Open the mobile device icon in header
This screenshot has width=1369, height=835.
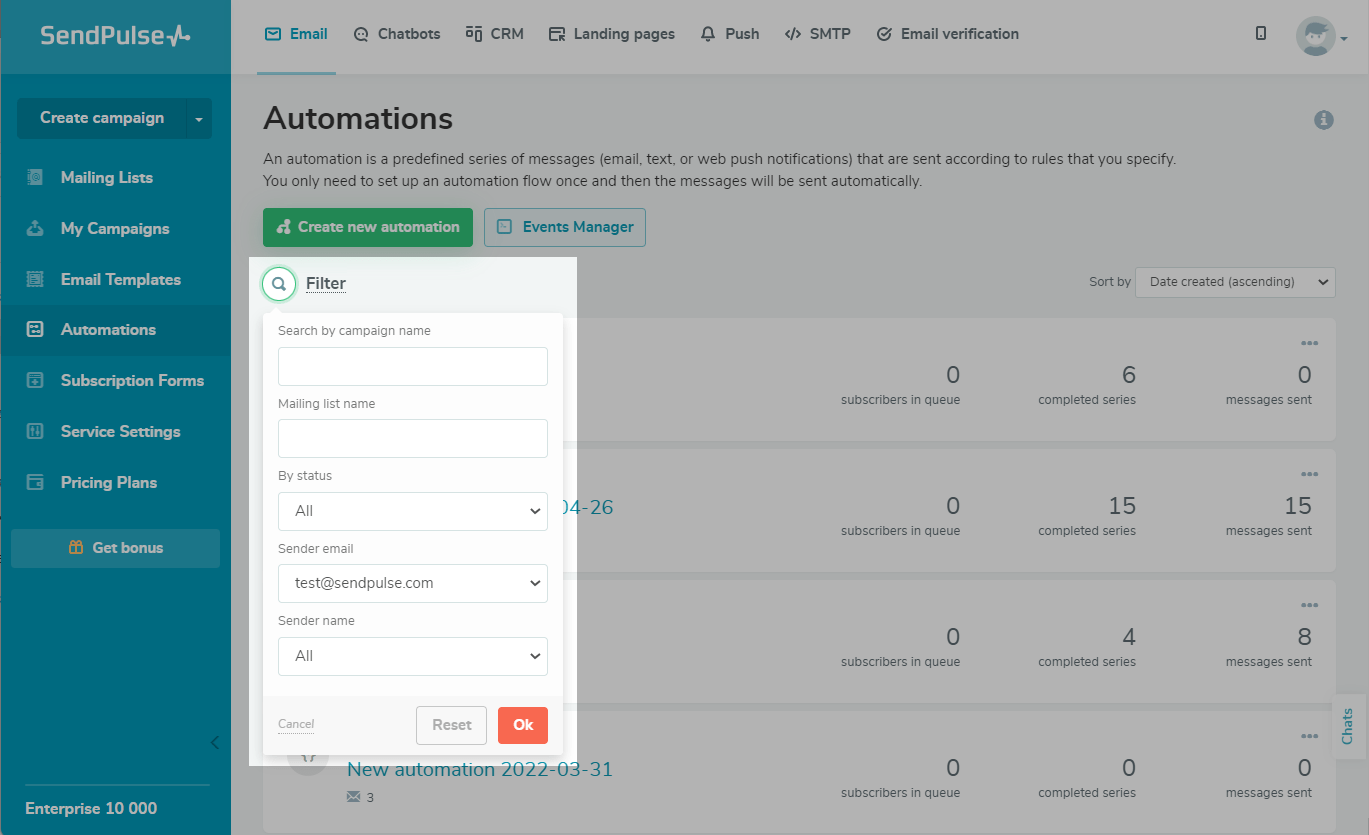1261,33
